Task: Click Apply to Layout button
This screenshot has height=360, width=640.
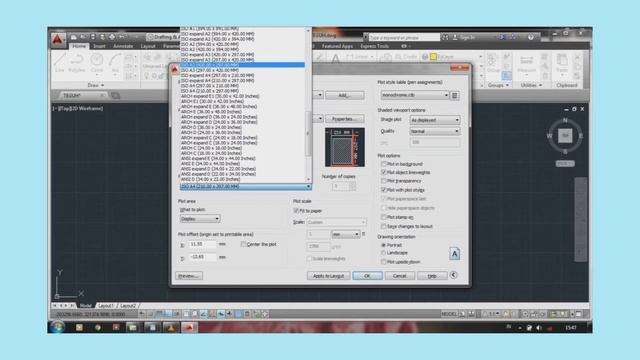Action: click(328, 276)
